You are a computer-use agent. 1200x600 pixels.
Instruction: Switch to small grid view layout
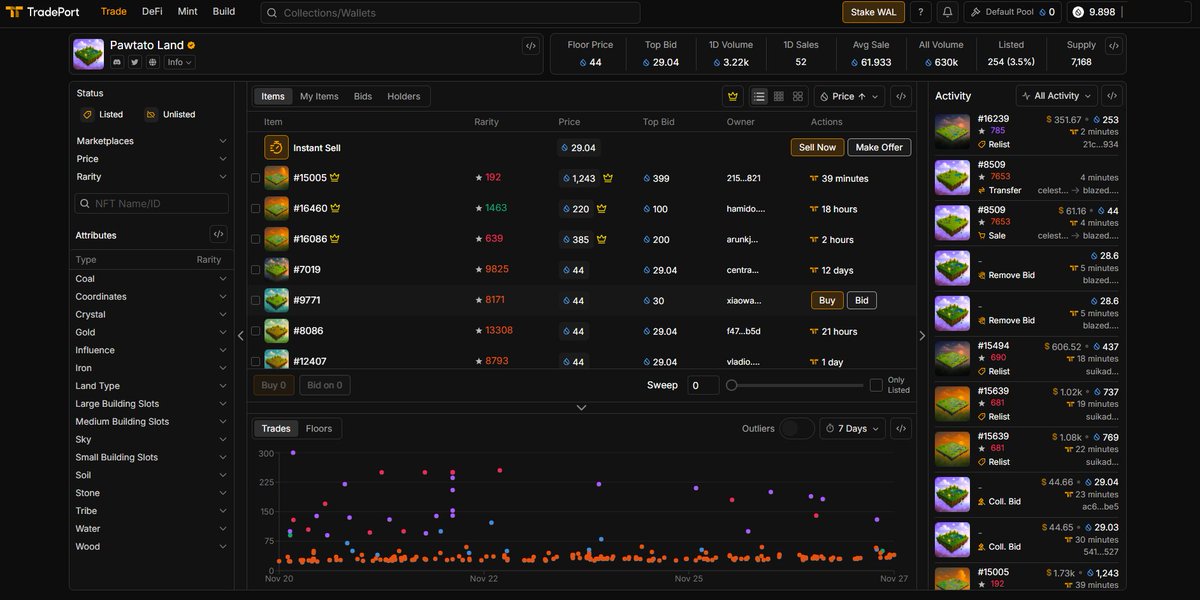click(x=779, y=96)
